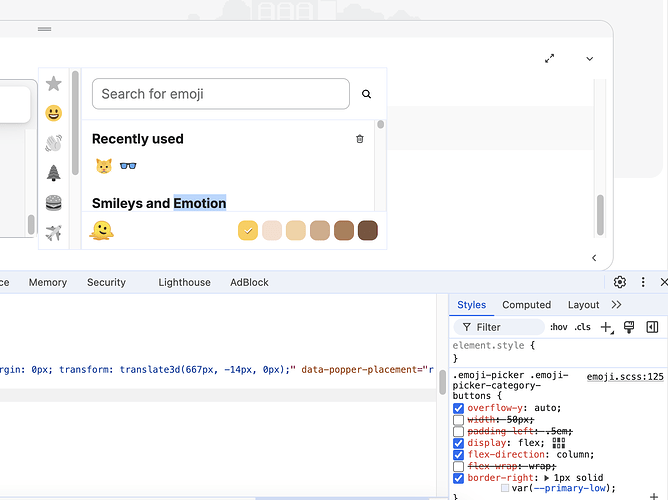Select medium-light skin tone swatch
This screenshot has height=500, width=668.
(x=296, y=230)
